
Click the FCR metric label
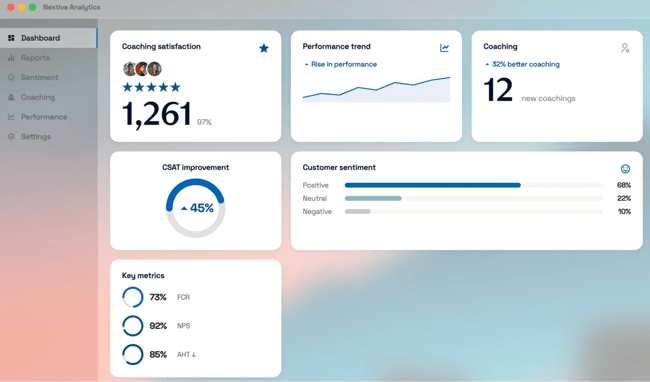(x=183, y=297)
